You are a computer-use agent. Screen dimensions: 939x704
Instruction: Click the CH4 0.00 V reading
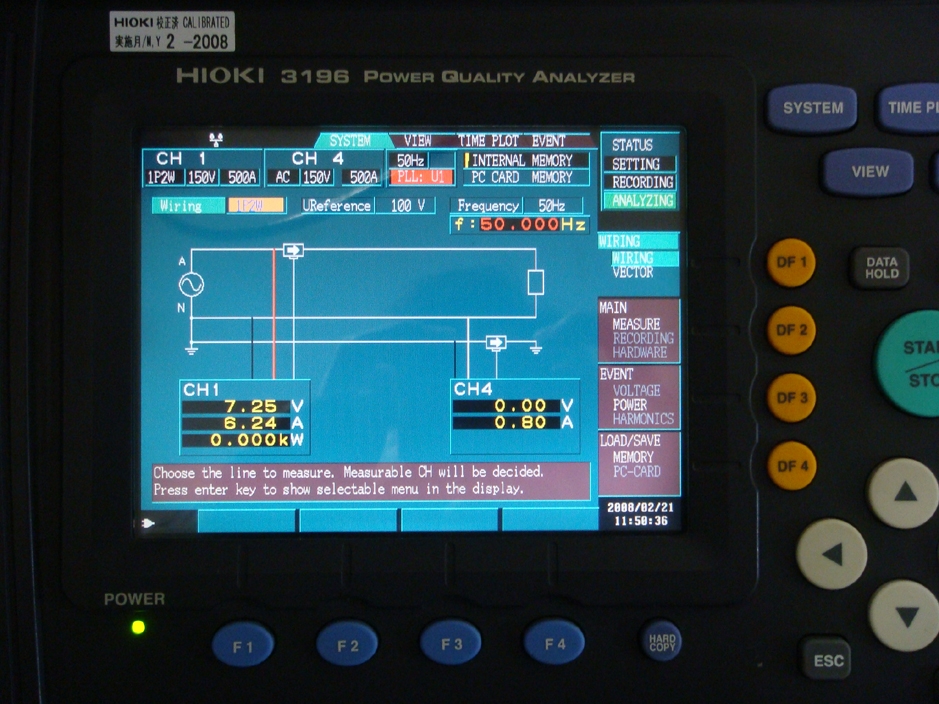click(x=514, y=405)
